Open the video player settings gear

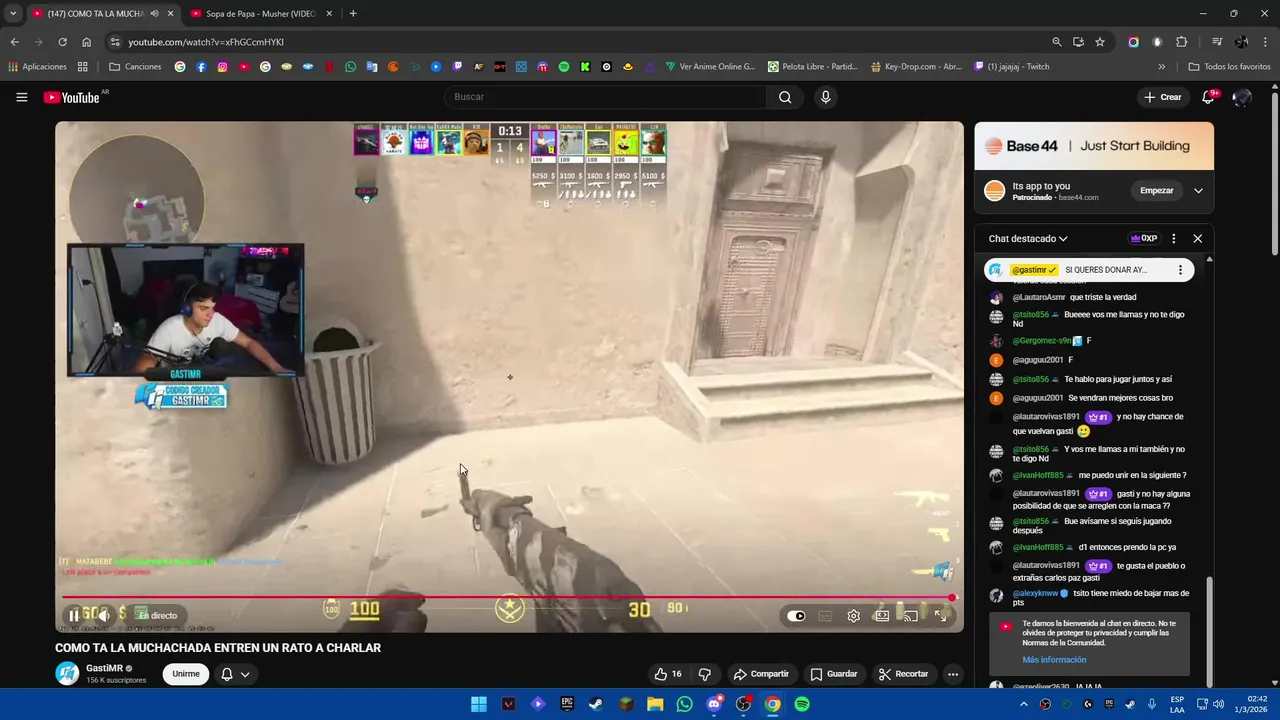(x=853, y=616)
